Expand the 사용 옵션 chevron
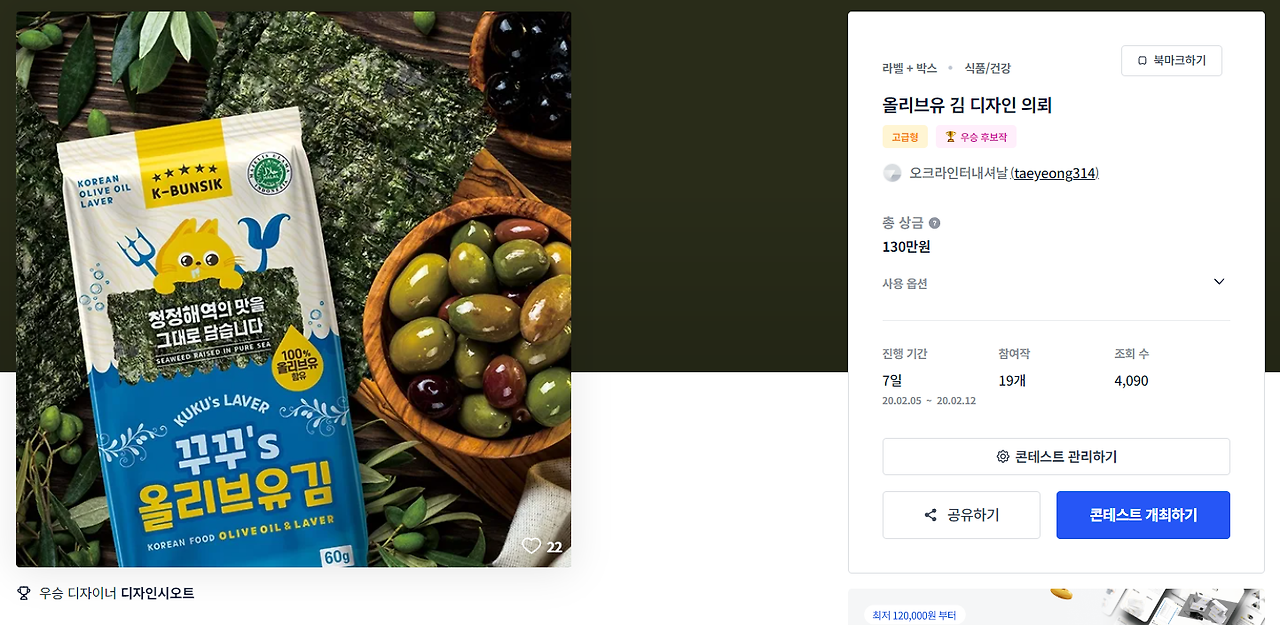 [x=1219, y=282]
